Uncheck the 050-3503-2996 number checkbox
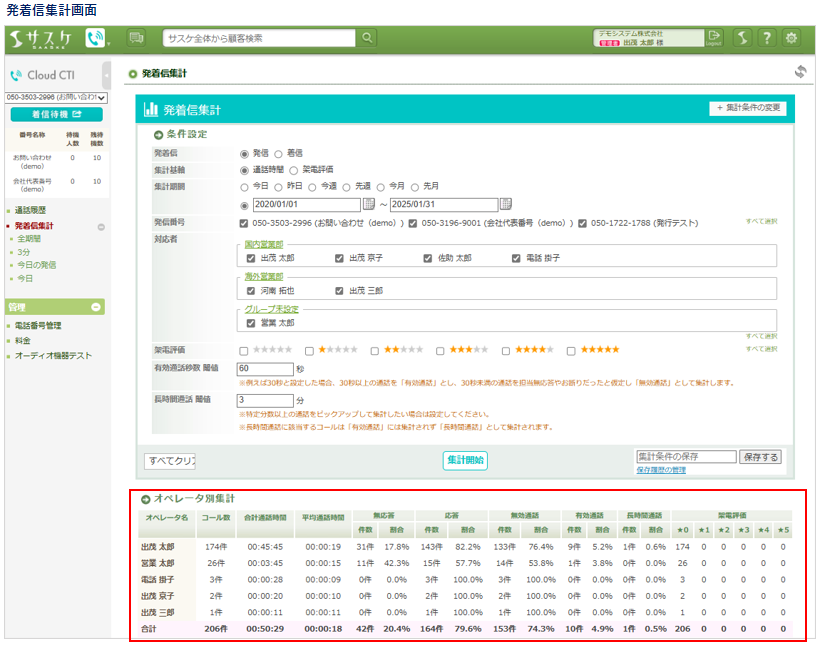The height and width of the screenshot is (647, 820). point(244,223)
